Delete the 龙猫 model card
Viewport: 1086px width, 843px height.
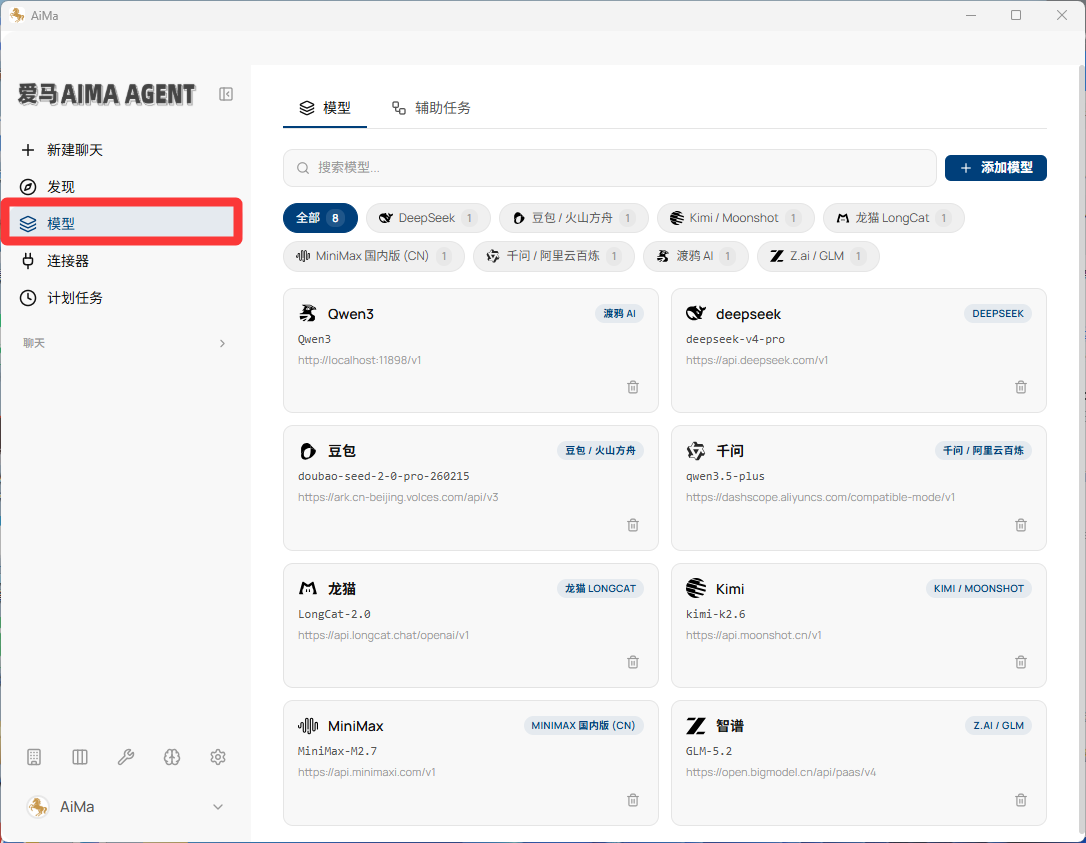click(633, 662)
